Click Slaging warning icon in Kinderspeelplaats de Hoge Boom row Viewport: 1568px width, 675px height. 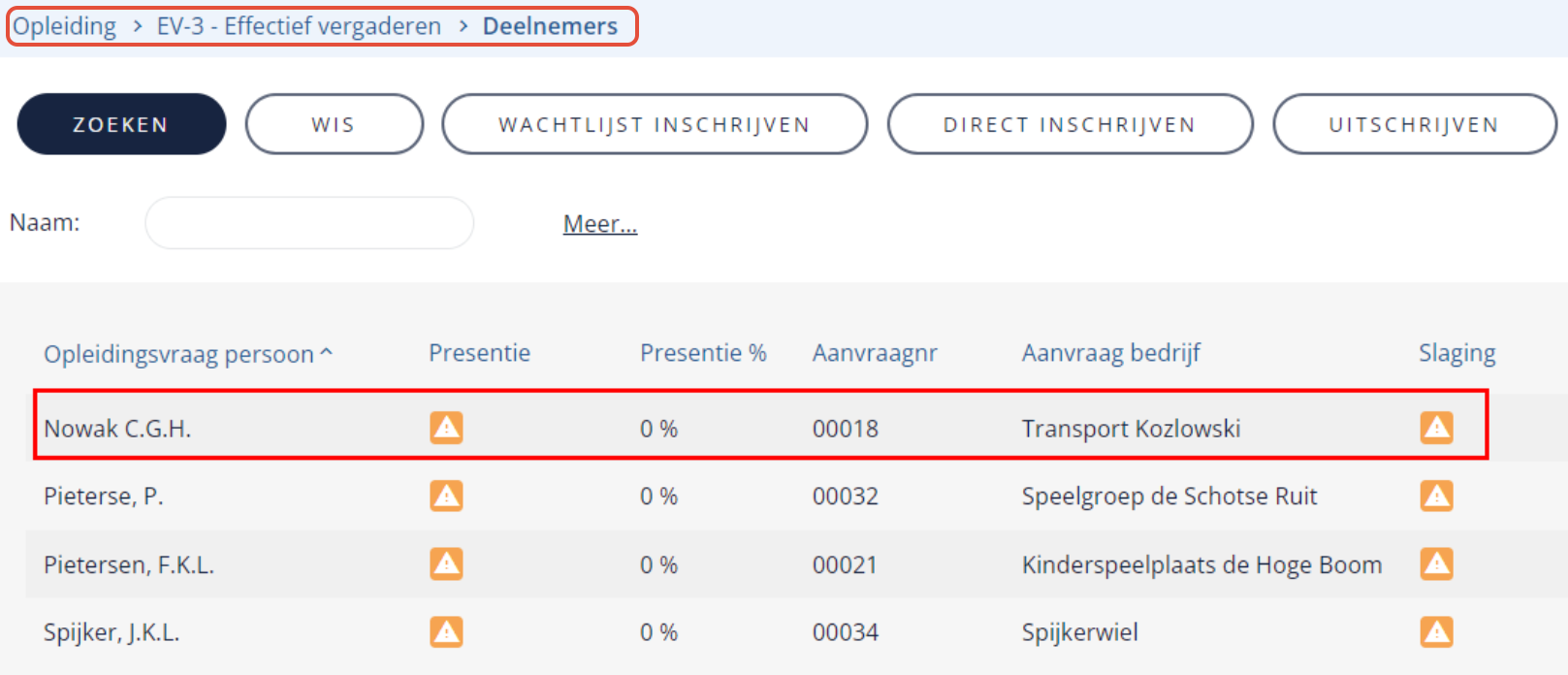point(1436,563)
